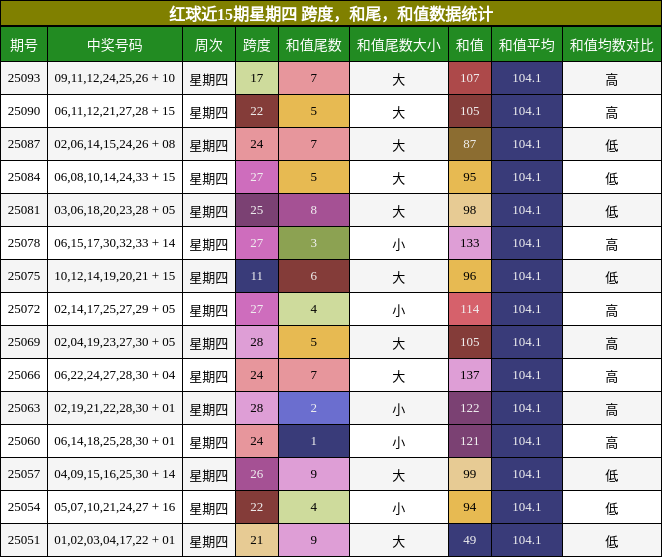Click winning numbers 06,08,10,14,24,33 + 15
Screen dimensions: 662x557
115,177
